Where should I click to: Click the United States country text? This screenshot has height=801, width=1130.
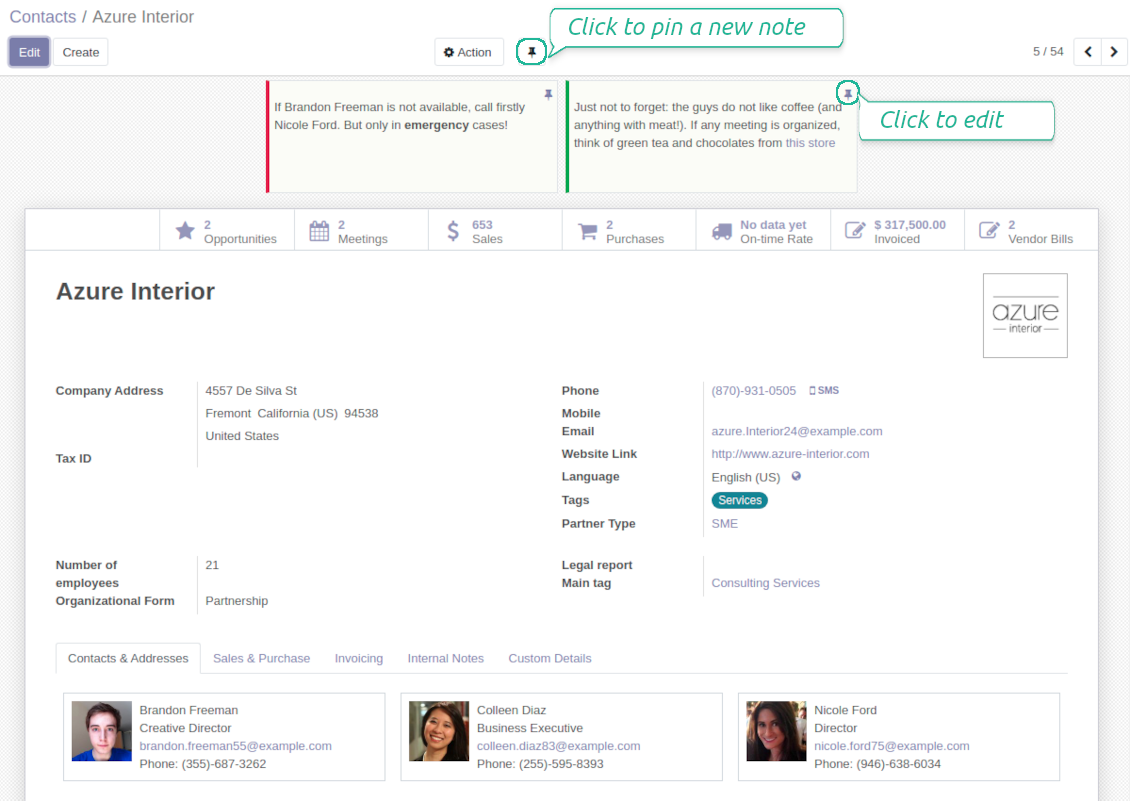pos(242,435)
